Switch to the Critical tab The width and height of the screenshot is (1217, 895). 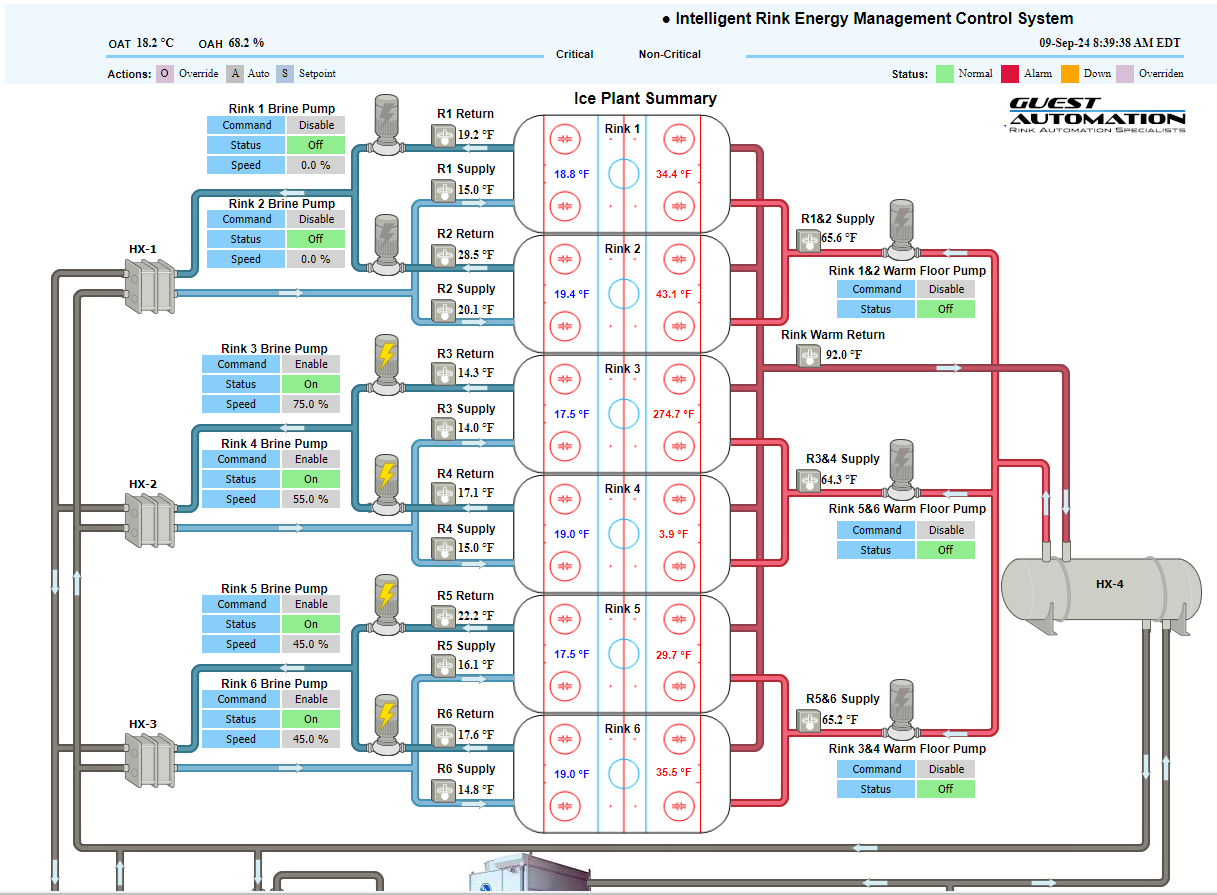pos(575,54)
